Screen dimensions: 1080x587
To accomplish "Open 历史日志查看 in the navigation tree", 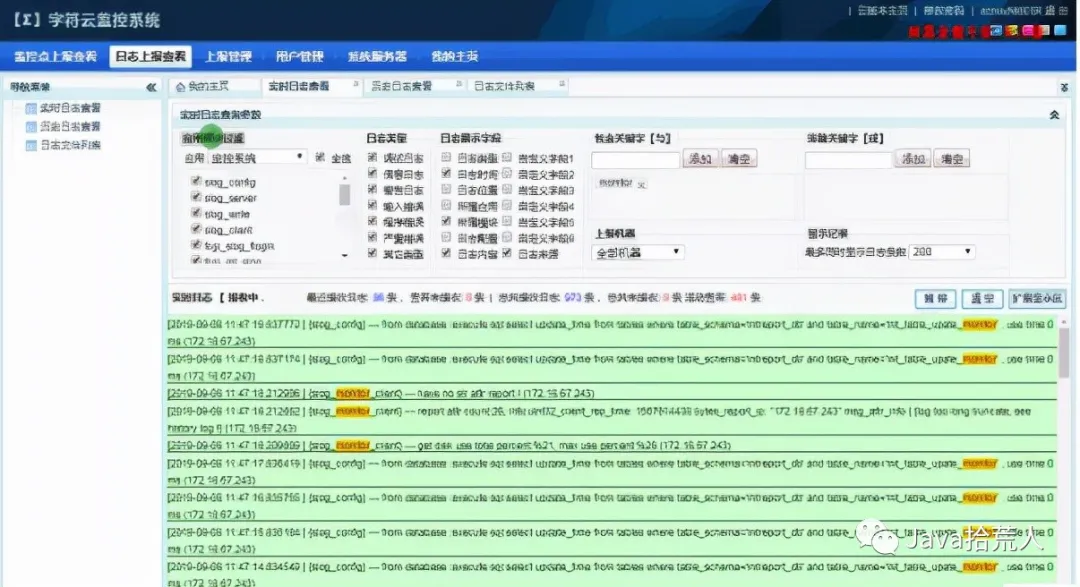I will pyautogui.click(x=70, y=127).
